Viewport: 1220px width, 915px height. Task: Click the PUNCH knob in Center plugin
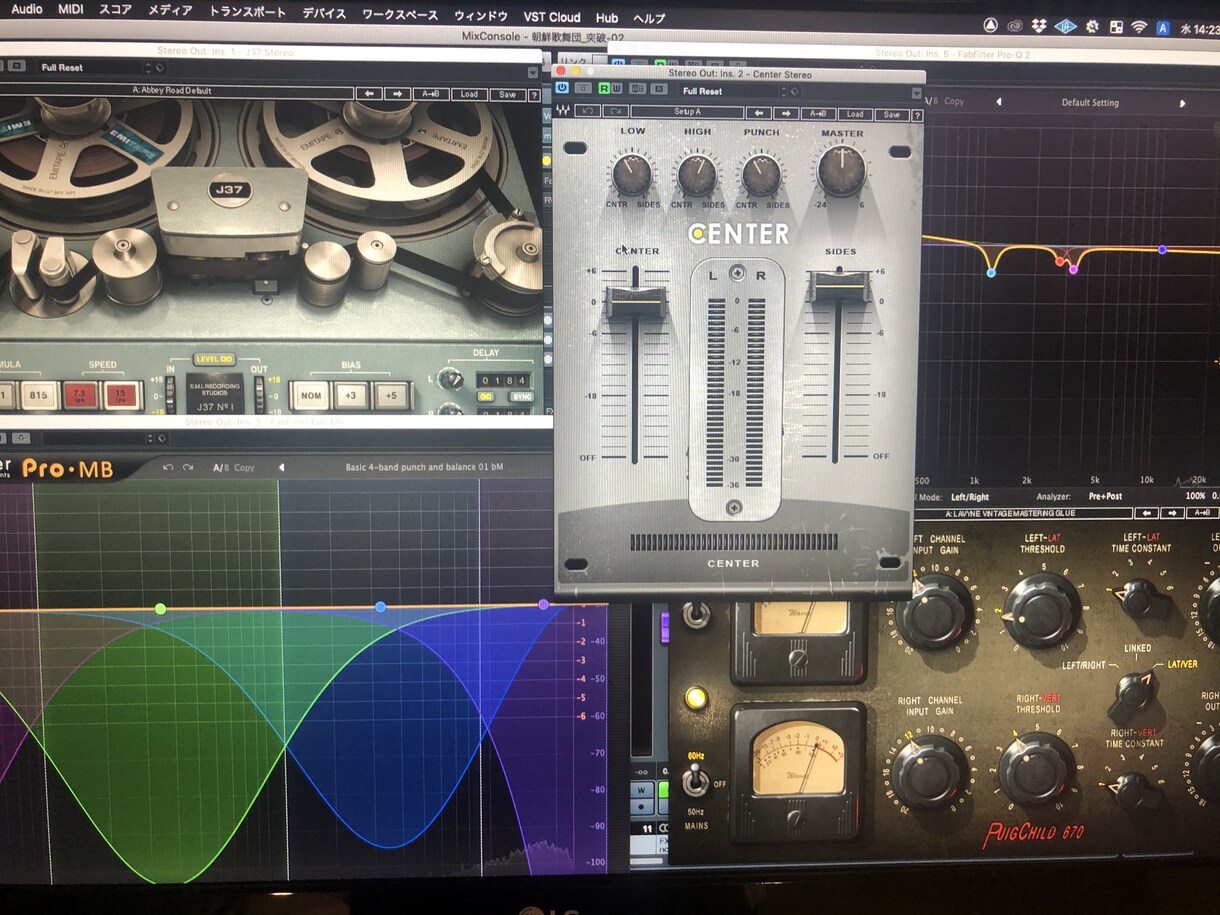pyautogui.click(x=761, y=175)
